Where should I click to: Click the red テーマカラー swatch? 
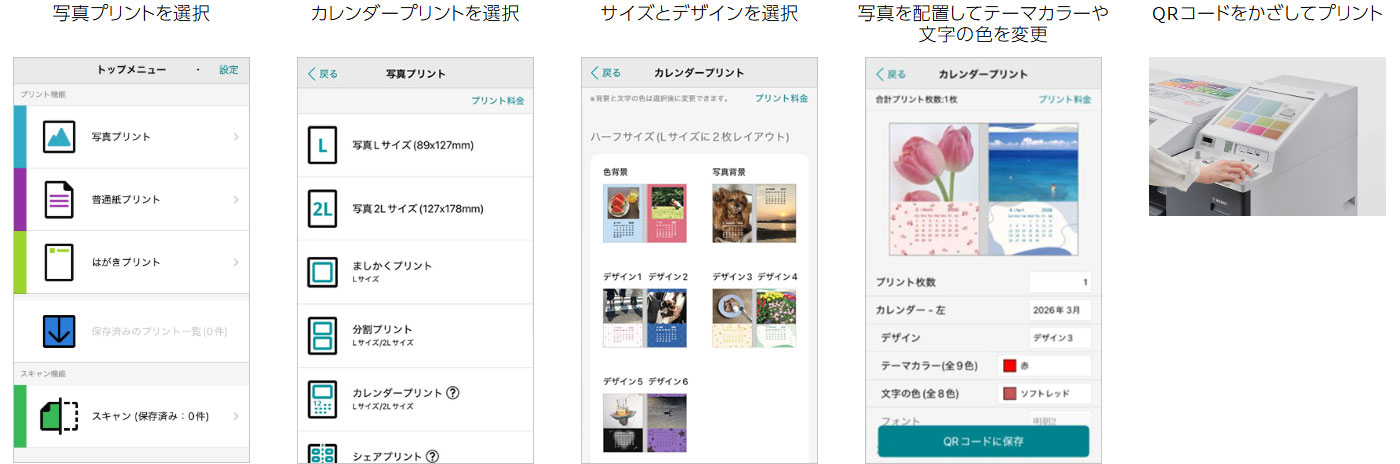point(1010,366)
